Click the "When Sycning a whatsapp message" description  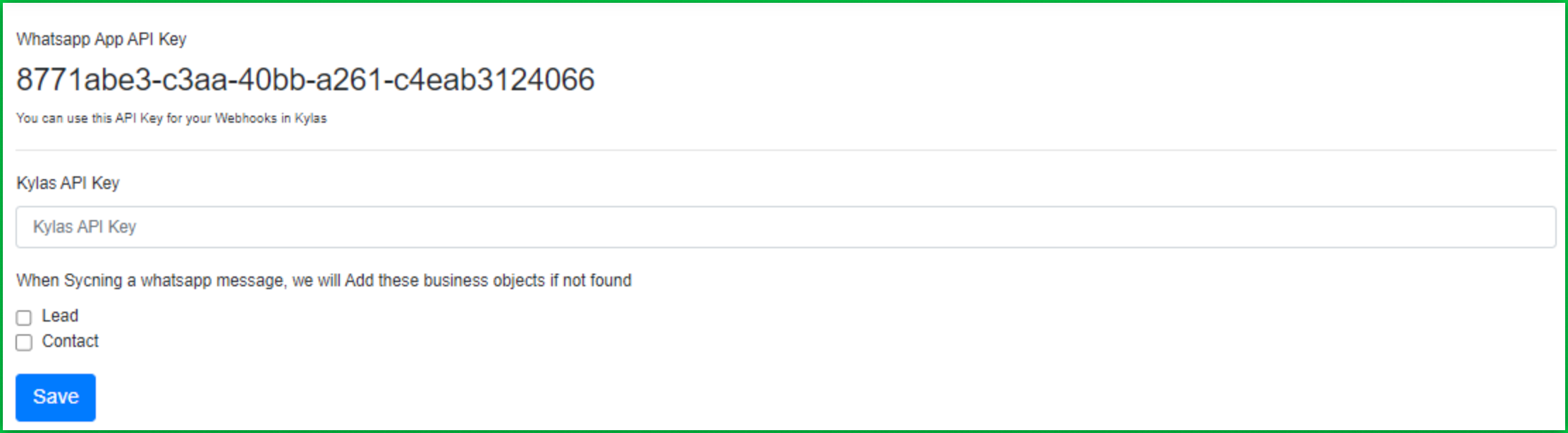tap(324, 281)
